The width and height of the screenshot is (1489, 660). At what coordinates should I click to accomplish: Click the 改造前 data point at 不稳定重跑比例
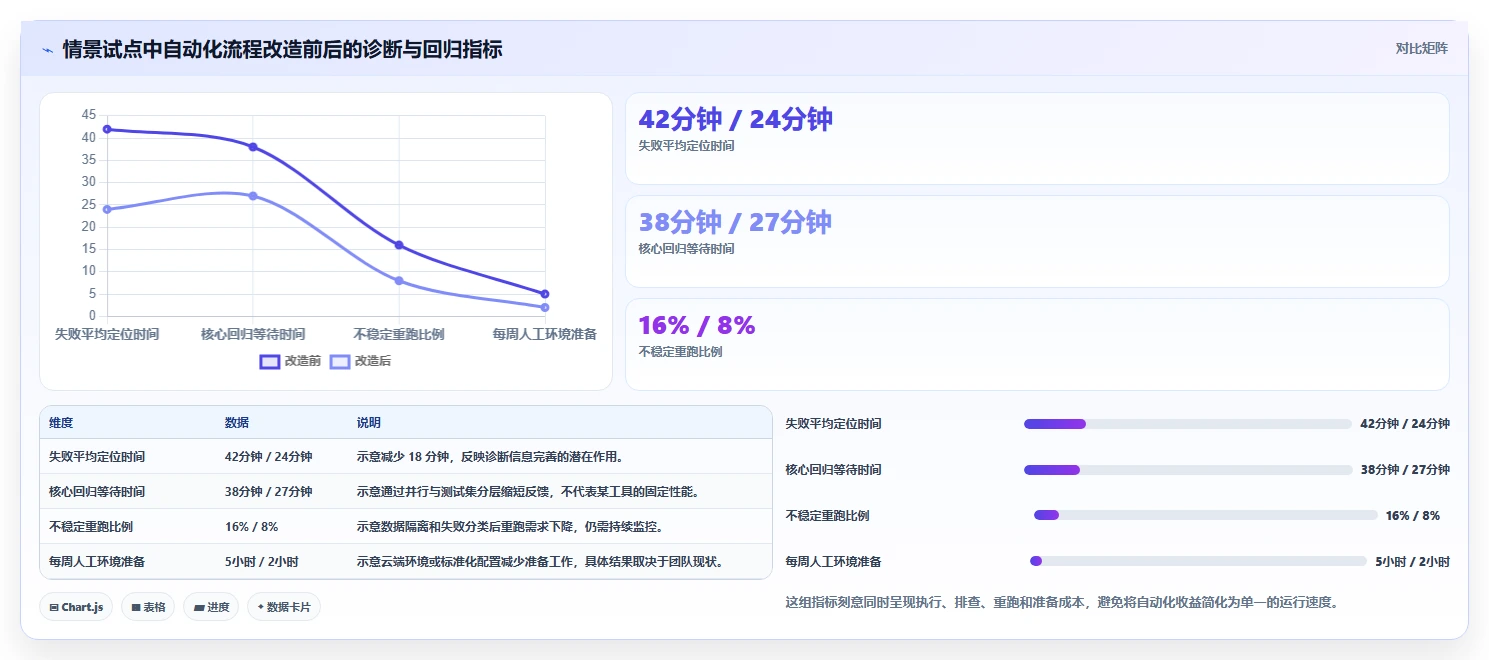[399, 245]
